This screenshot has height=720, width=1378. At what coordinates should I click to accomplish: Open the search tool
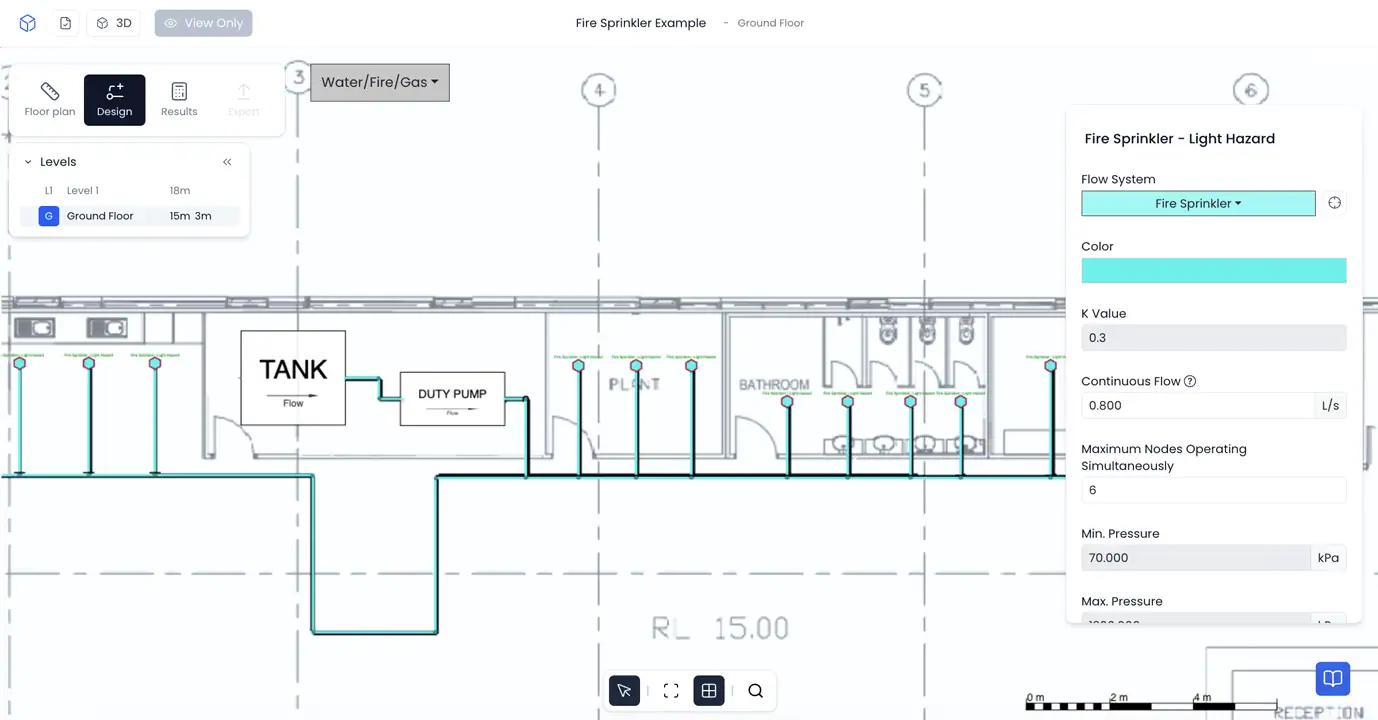coord(755,691)
